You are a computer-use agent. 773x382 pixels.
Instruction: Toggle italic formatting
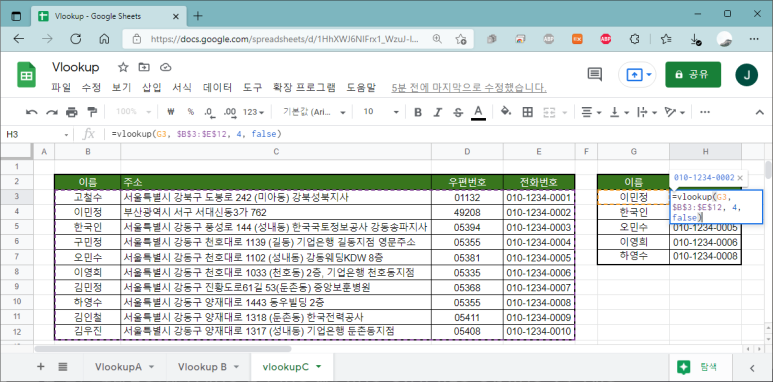click(438, 112)
